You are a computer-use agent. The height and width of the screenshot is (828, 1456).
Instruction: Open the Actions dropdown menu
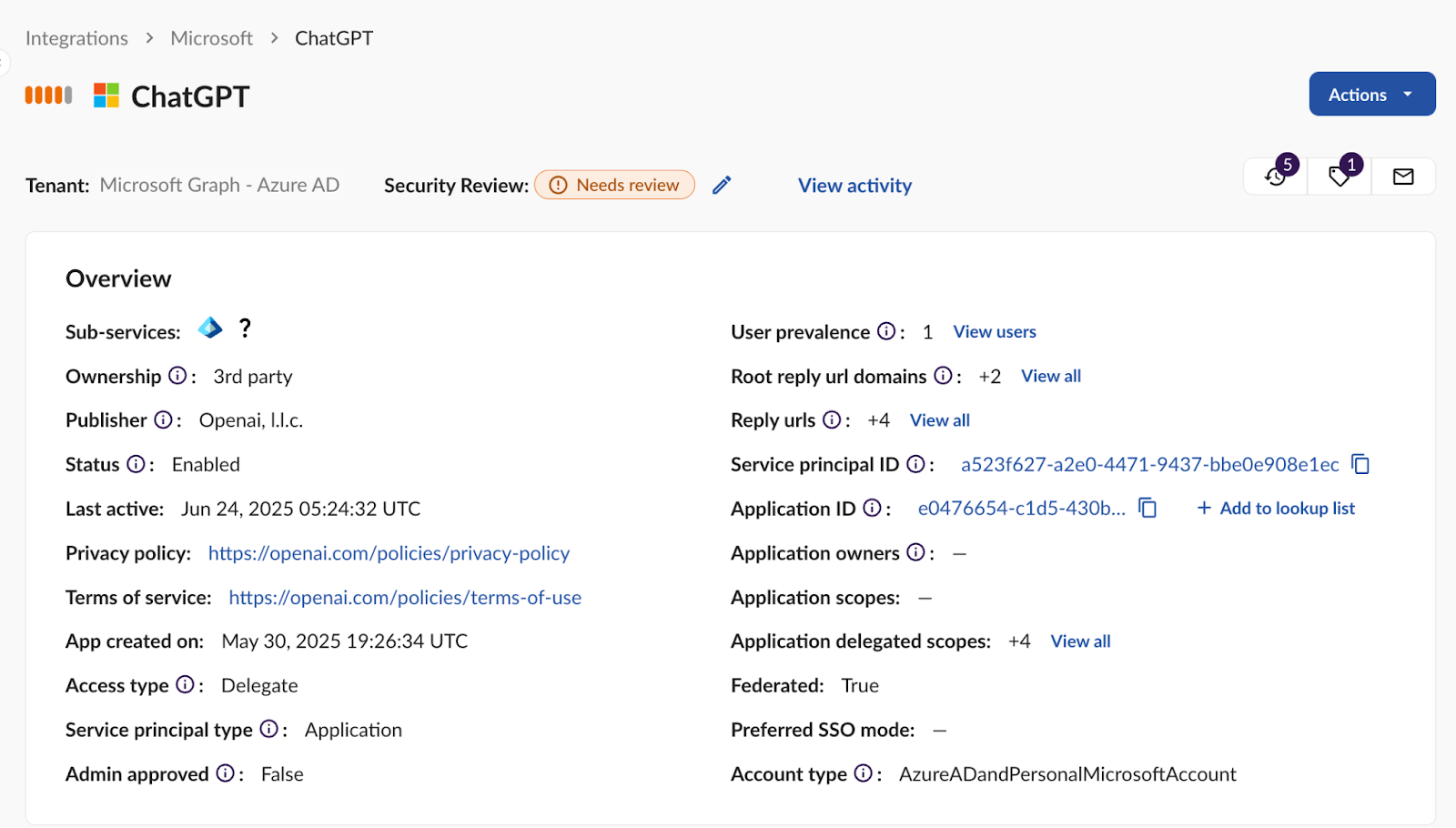(x=1371, y=95)
